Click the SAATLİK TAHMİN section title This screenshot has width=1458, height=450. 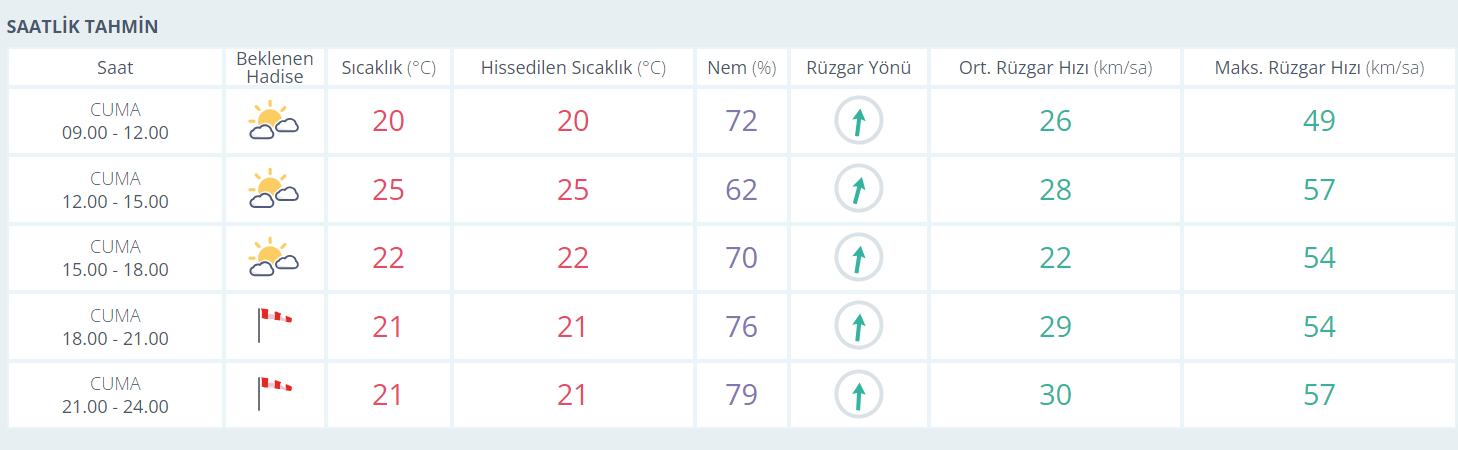point(82,27)
